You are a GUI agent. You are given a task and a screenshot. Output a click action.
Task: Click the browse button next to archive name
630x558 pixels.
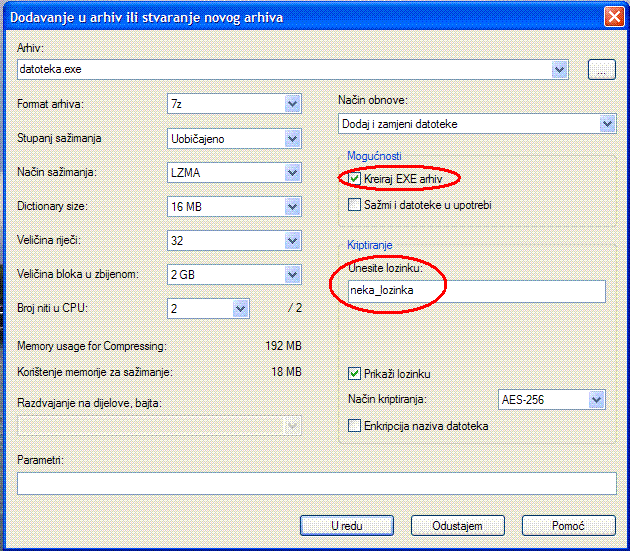click(x=600, y=69)
